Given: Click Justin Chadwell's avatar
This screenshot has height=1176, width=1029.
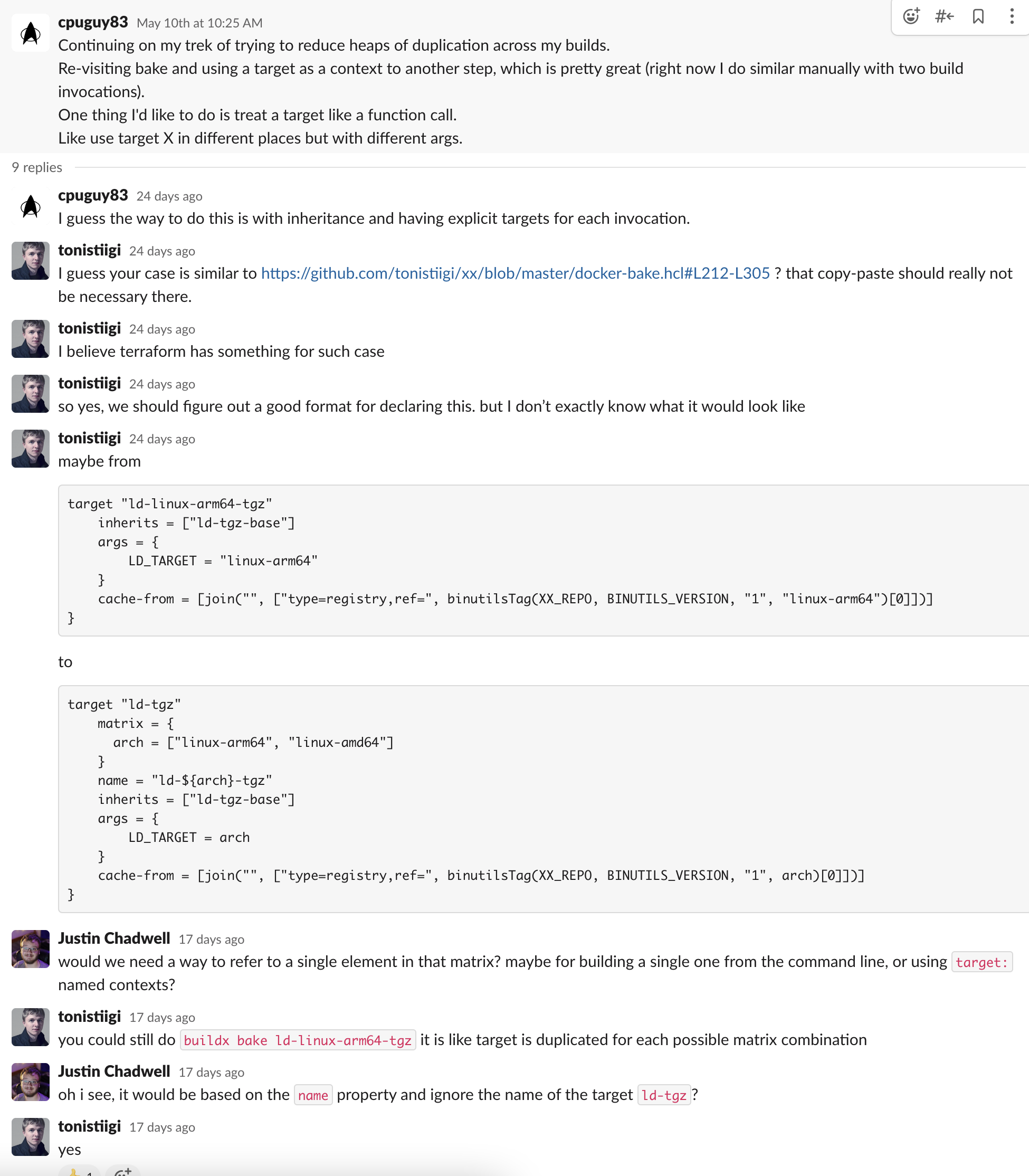Looking at the screenshot, I should (x=30, y=949).
